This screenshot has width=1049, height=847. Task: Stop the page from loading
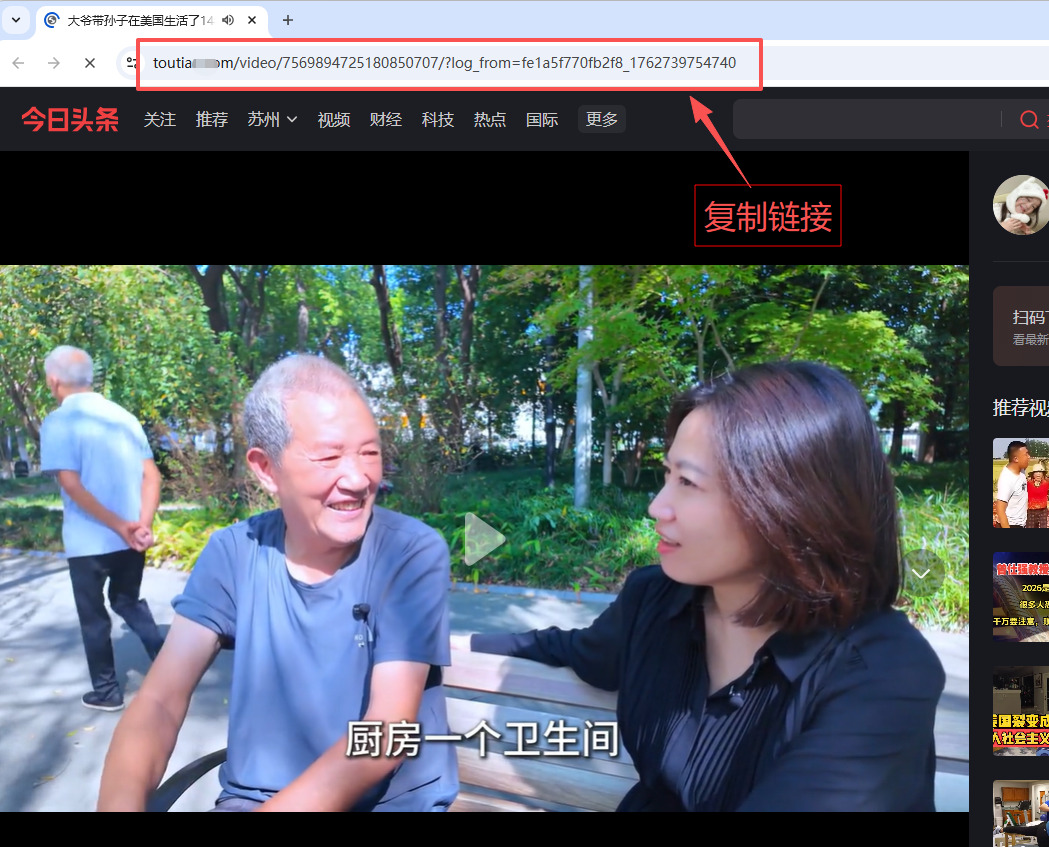pyautogui.click(x=89, y=63)
